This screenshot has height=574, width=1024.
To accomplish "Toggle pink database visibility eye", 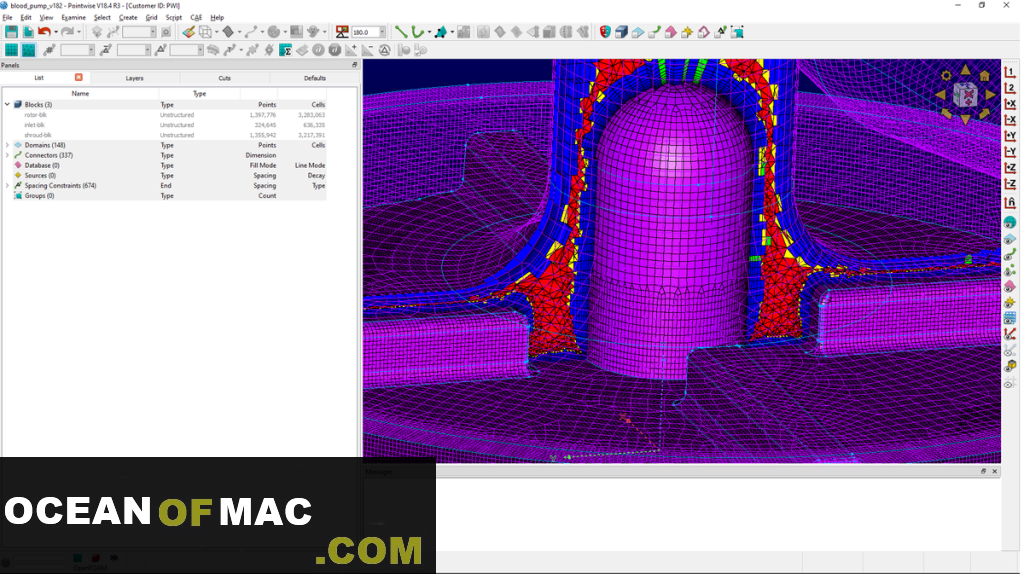I will pyautogui.click(x=1010, y=287).
